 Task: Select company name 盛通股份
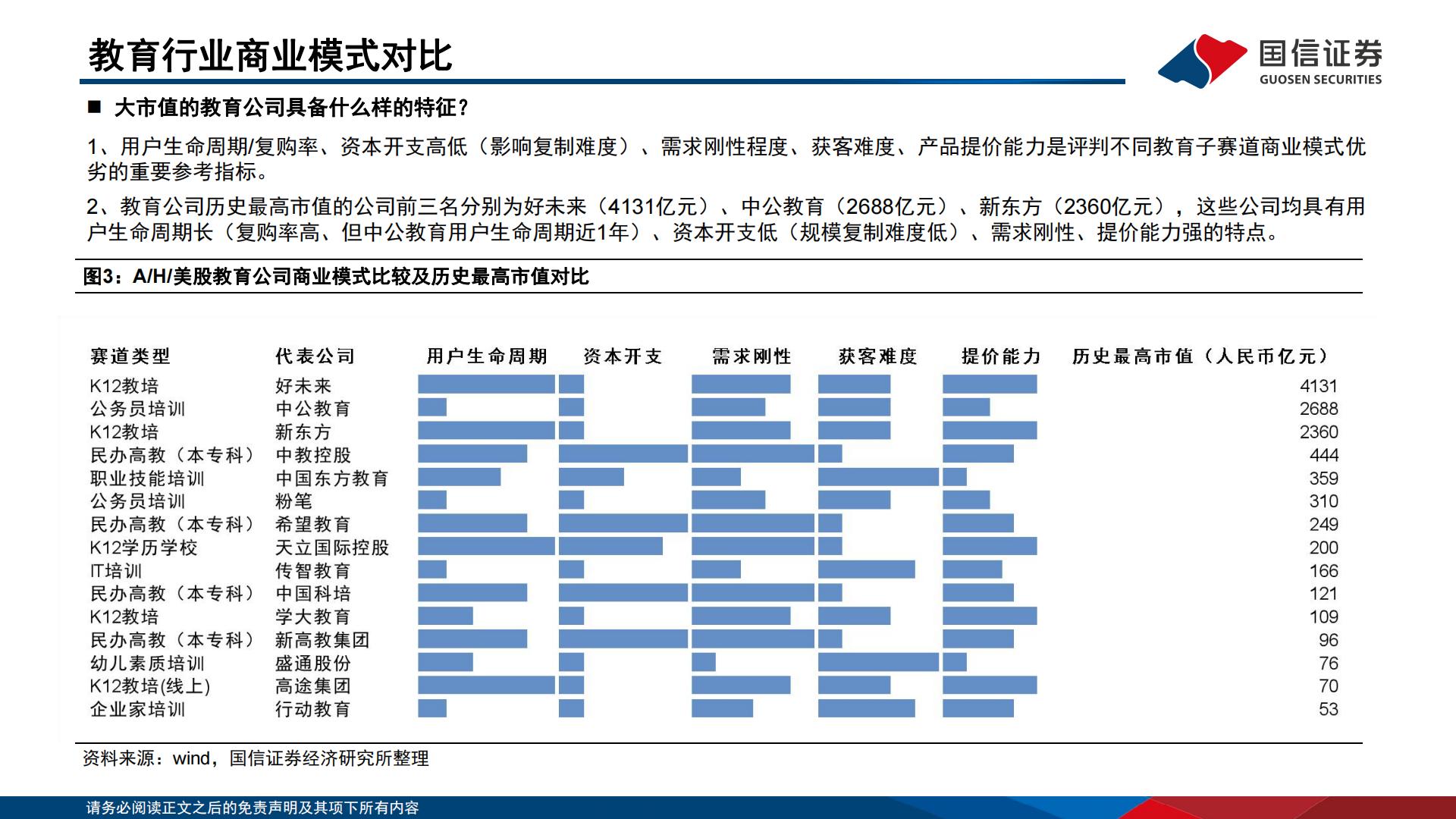[x=313, y=664]
